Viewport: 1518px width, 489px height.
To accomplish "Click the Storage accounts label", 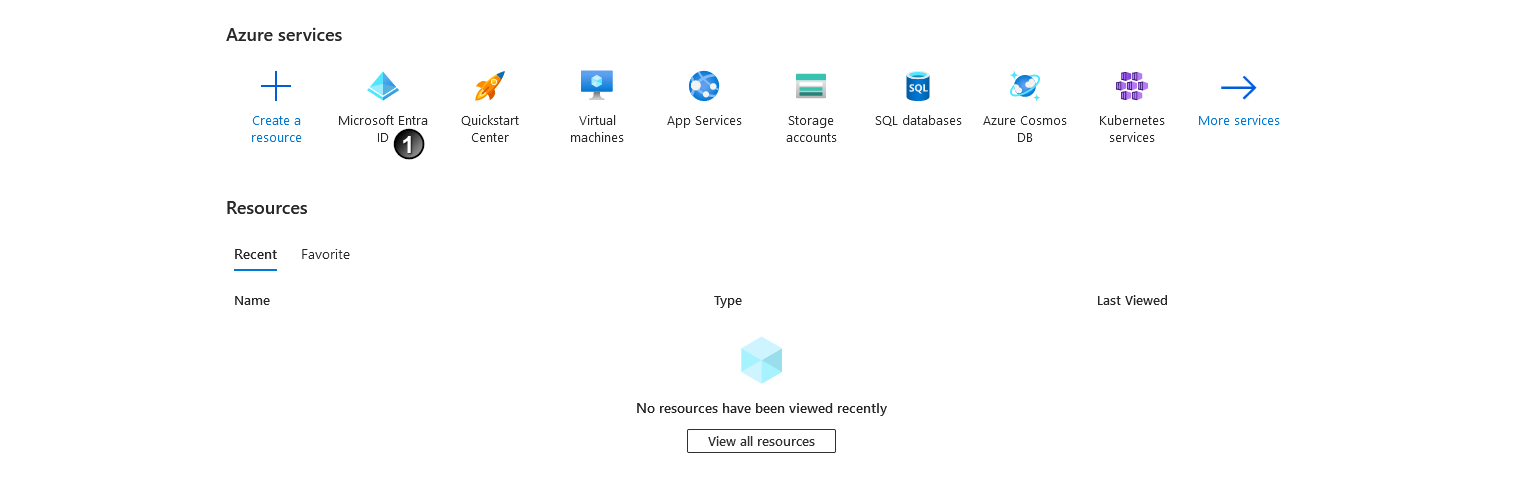I will [811, 129].
